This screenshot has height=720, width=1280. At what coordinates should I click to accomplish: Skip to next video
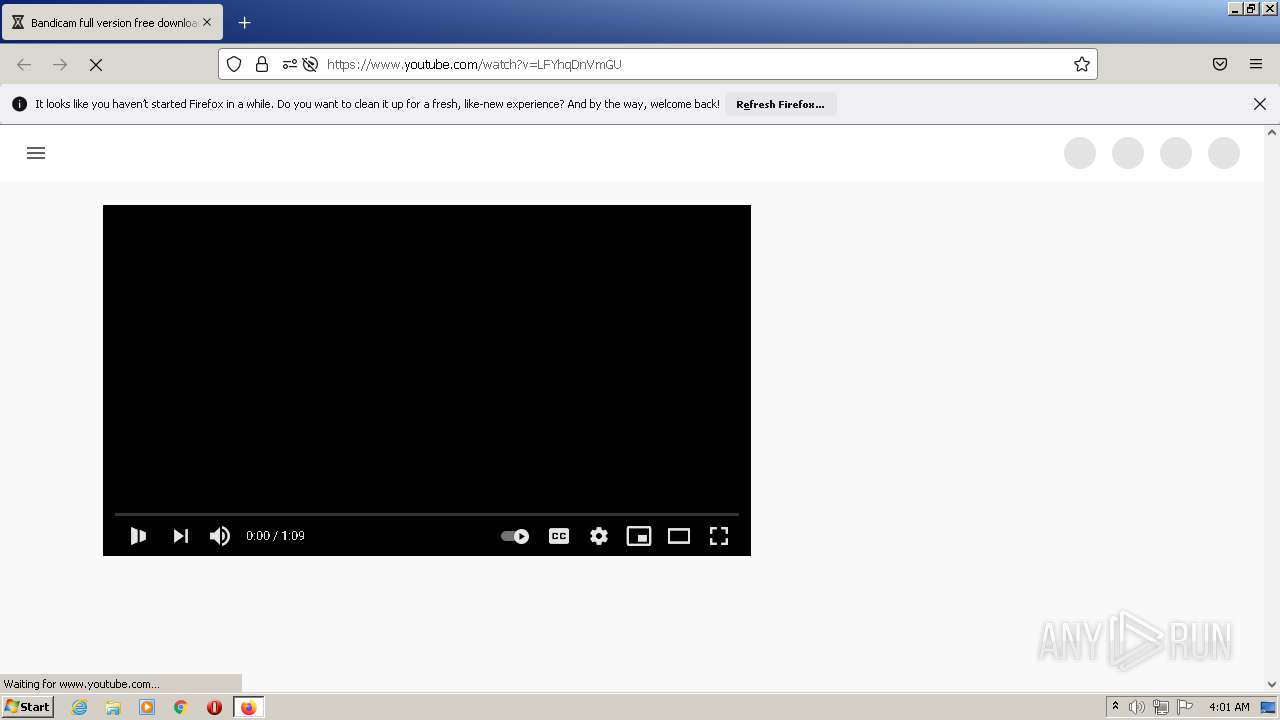[x=180, y=536]
